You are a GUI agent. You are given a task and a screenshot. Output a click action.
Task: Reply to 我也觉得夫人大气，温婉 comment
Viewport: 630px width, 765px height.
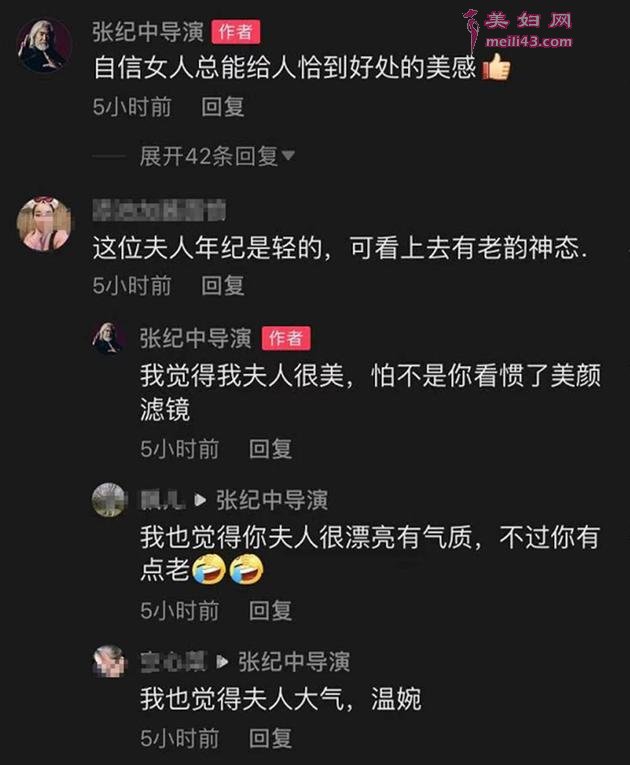click(x=270, y=738)
